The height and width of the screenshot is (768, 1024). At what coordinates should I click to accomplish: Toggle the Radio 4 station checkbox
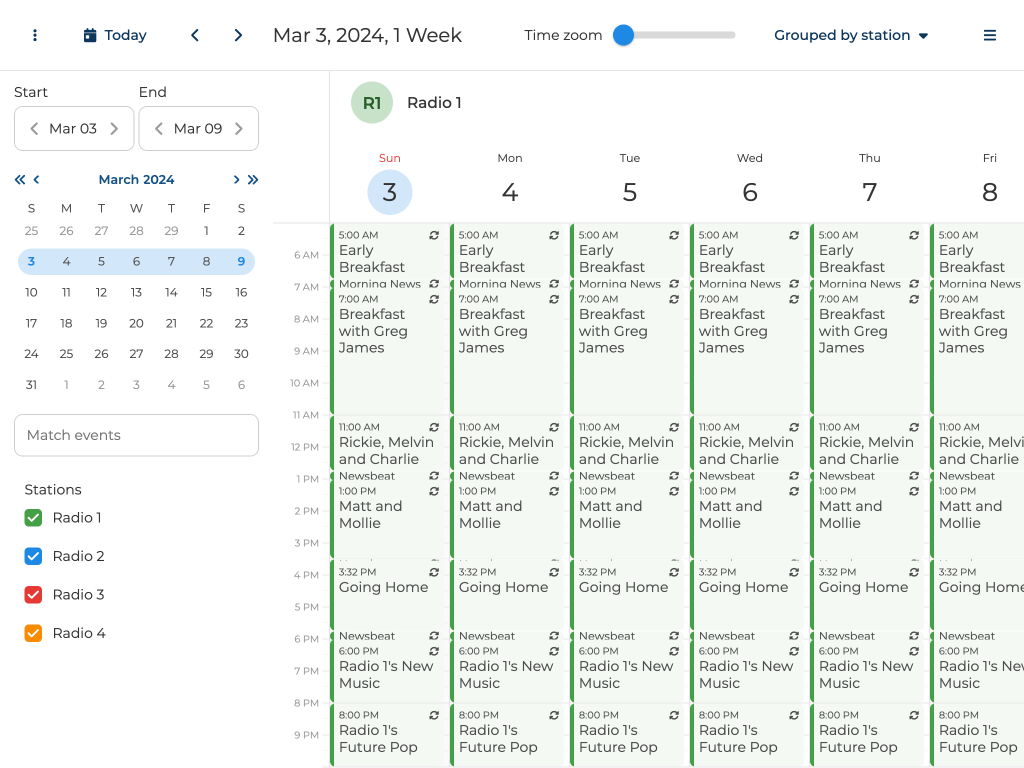pos(33,633)
